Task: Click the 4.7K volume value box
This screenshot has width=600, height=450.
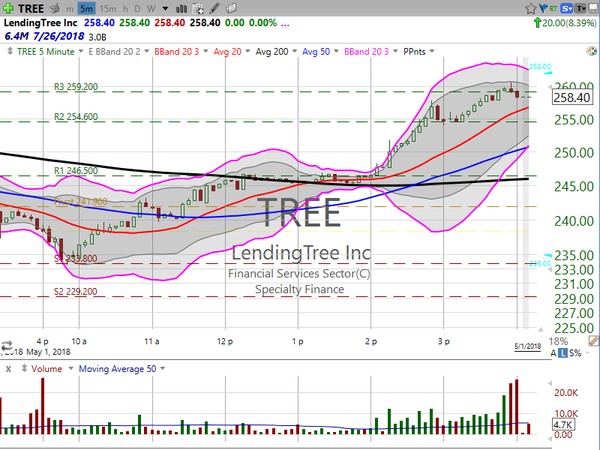Action: click(562, 425)
